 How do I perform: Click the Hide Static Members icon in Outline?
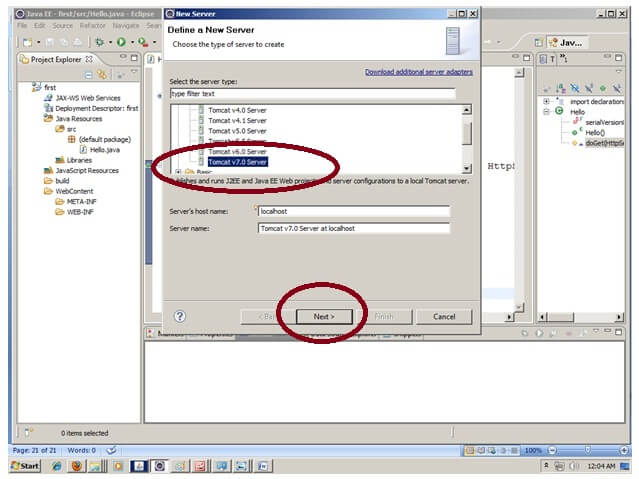(x=589, y=88)
